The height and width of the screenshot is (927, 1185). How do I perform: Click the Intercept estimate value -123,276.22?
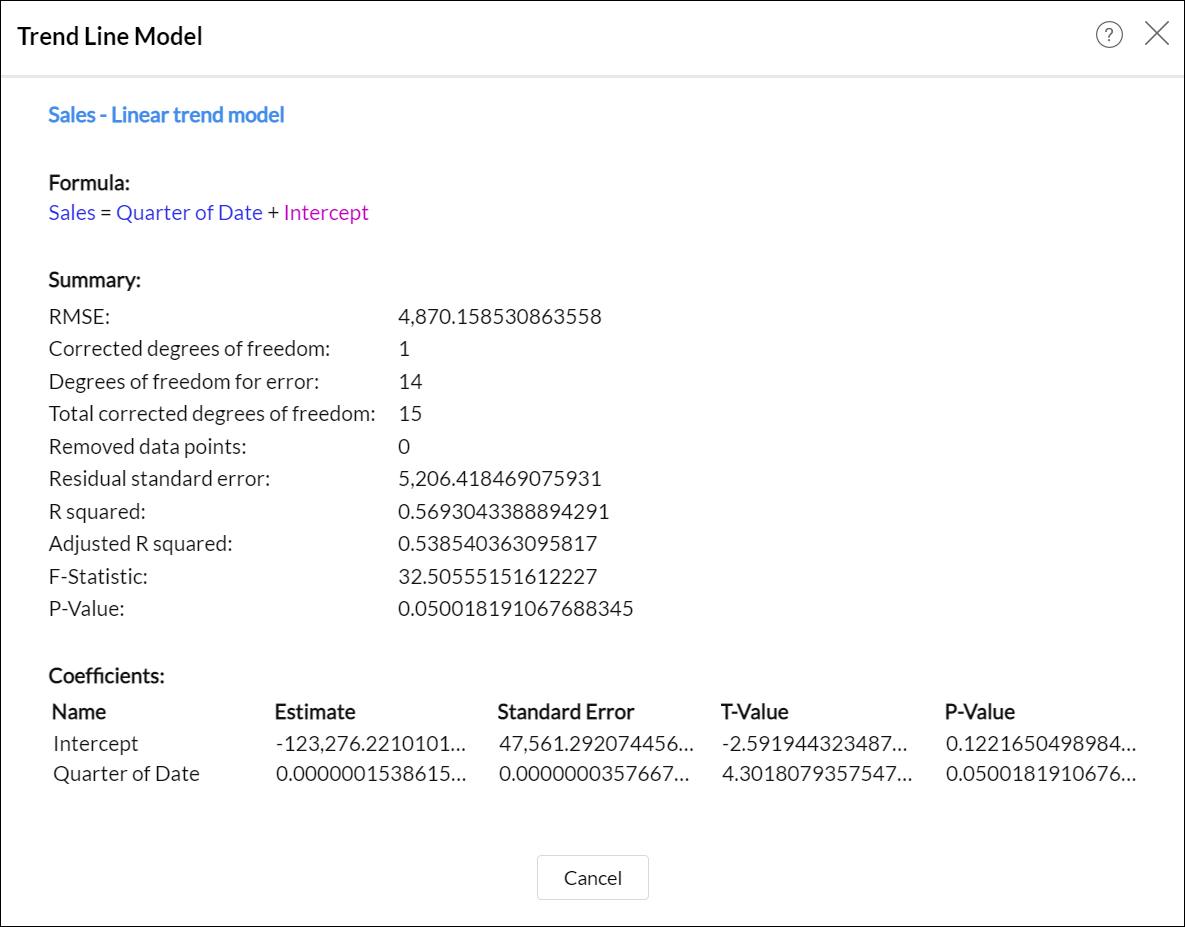370,744
